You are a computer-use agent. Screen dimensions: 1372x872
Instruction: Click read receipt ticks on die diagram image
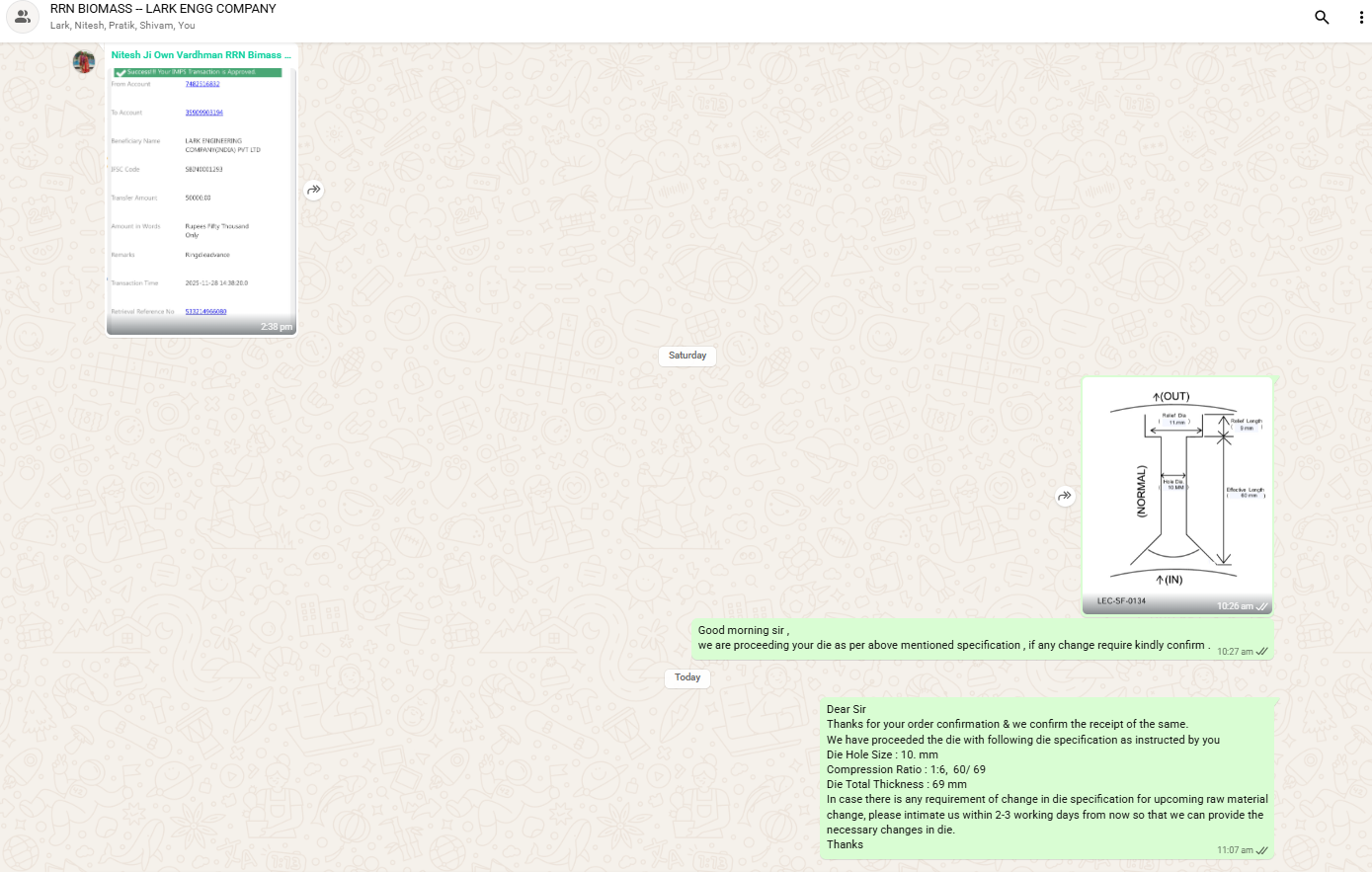coord(1262,606)
